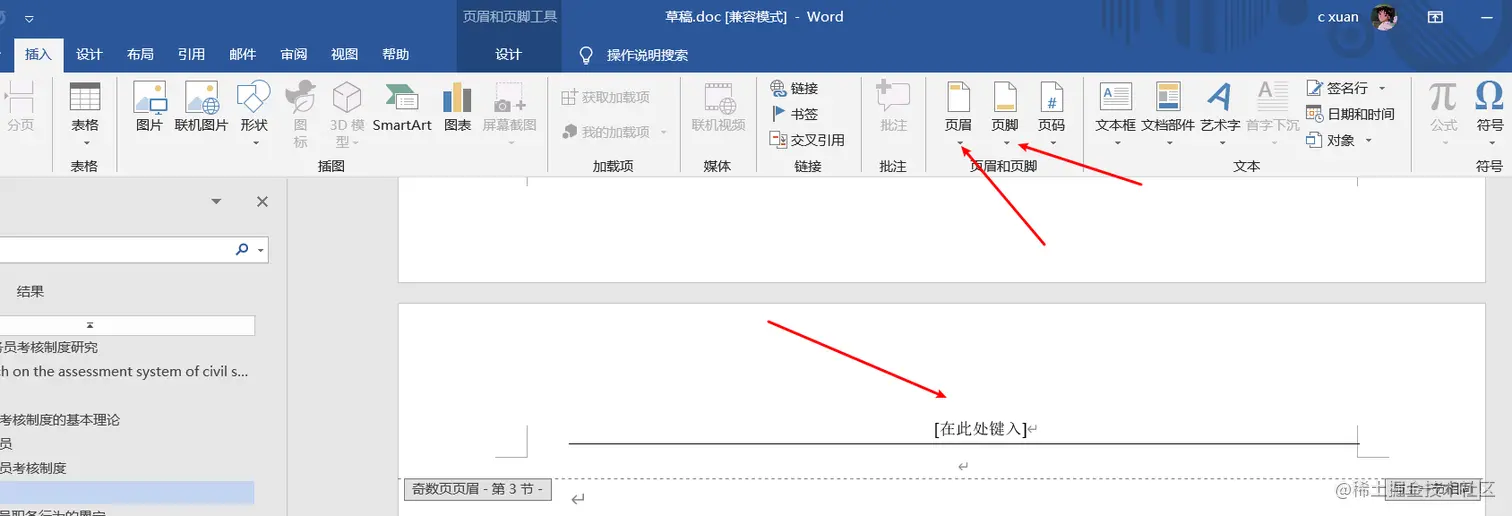Switch to the 帮助 (Help) tab
This screenshot has width=1512, height=516.
395,55
